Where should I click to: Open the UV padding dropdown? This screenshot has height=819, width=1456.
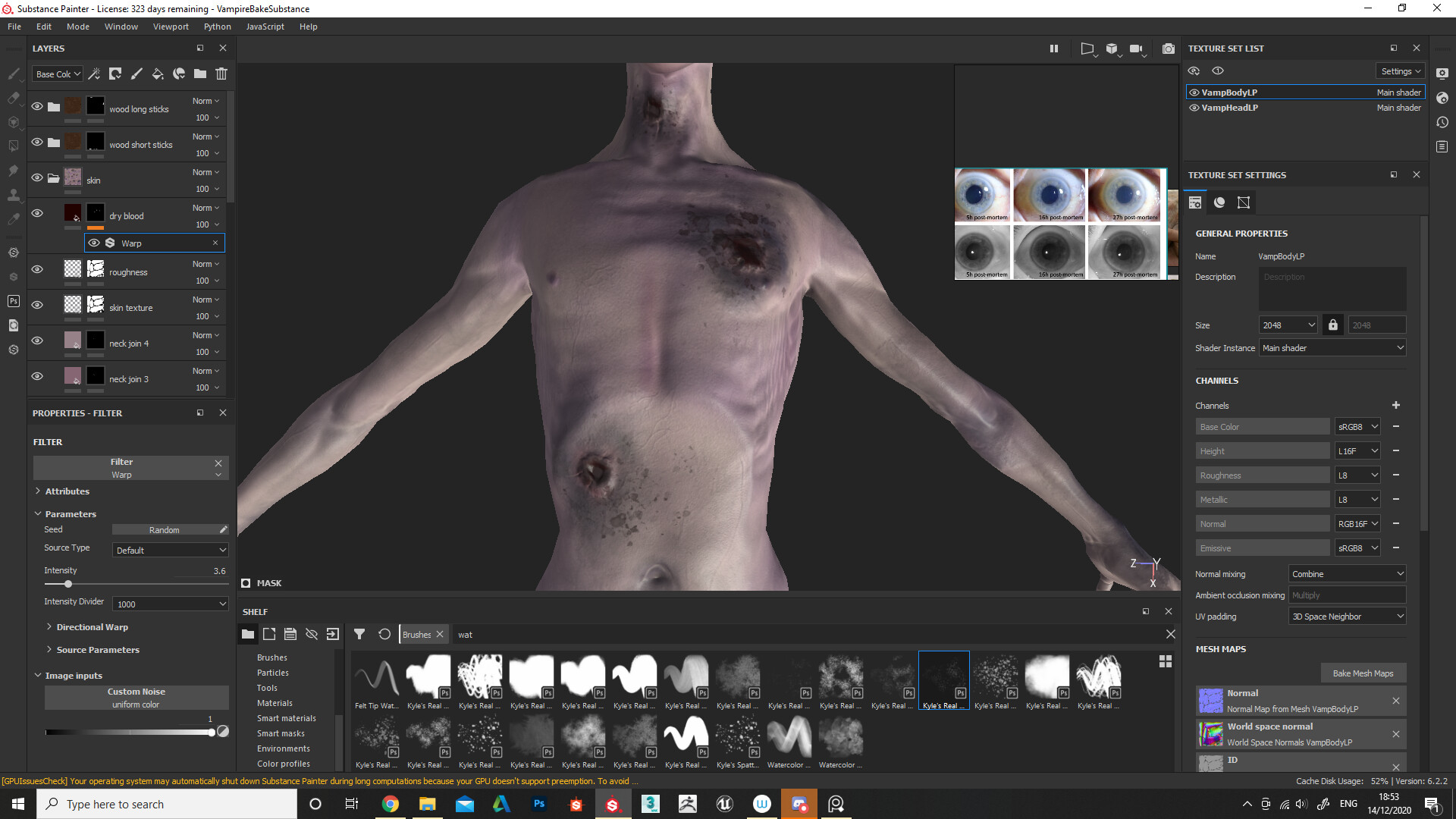(x=1346, y=616)
